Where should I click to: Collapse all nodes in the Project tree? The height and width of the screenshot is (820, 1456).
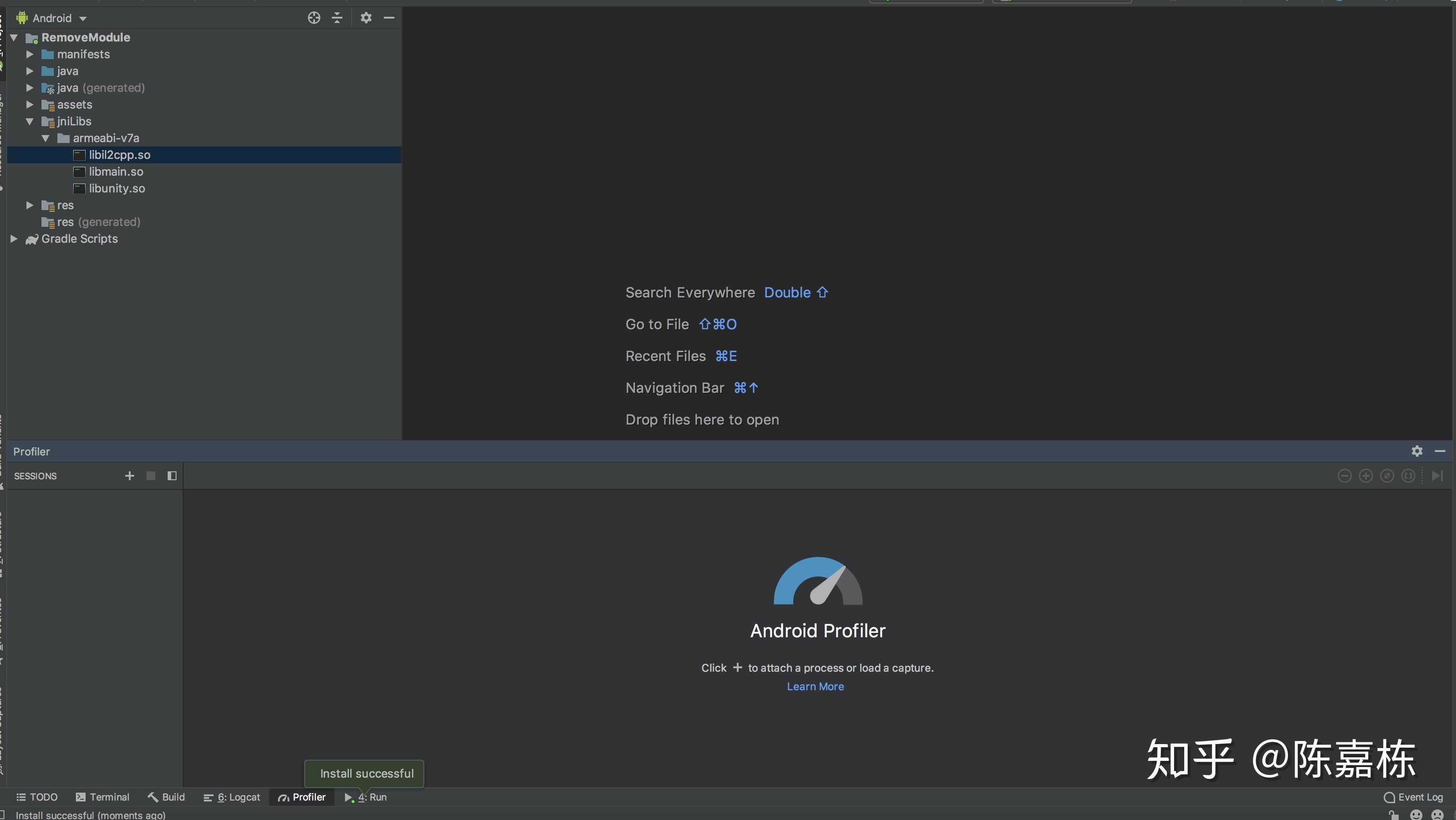(x=337, y=18)
